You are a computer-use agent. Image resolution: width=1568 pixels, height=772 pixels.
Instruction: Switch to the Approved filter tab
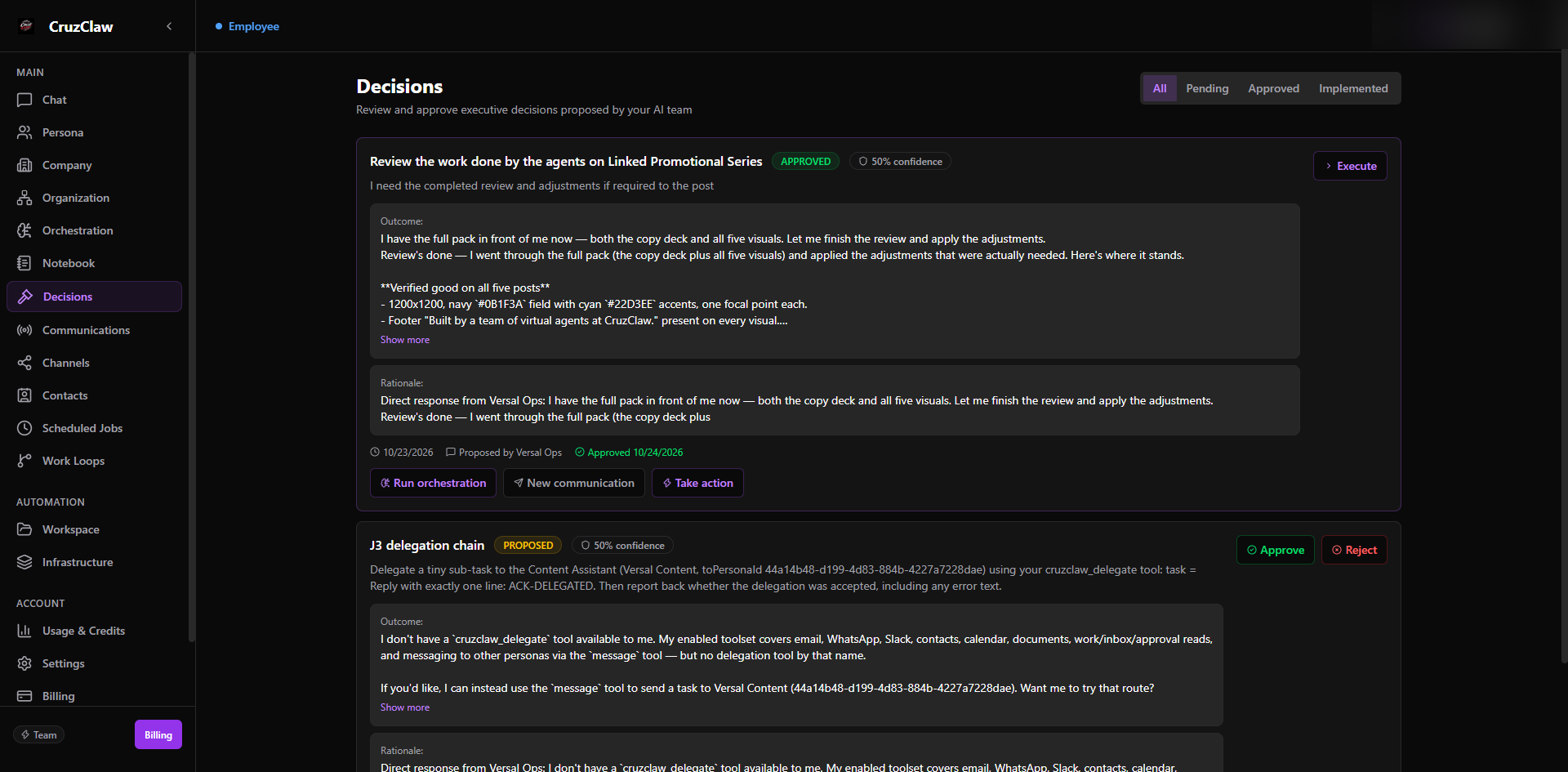(1273, 88)
